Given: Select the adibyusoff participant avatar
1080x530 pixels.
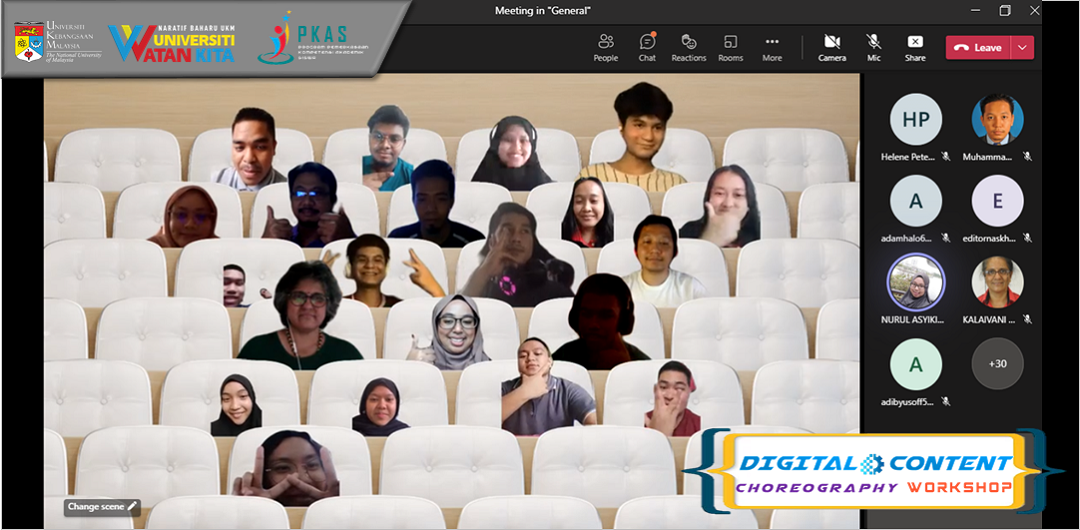Looking at the screenshot, I should pos(915,364).
